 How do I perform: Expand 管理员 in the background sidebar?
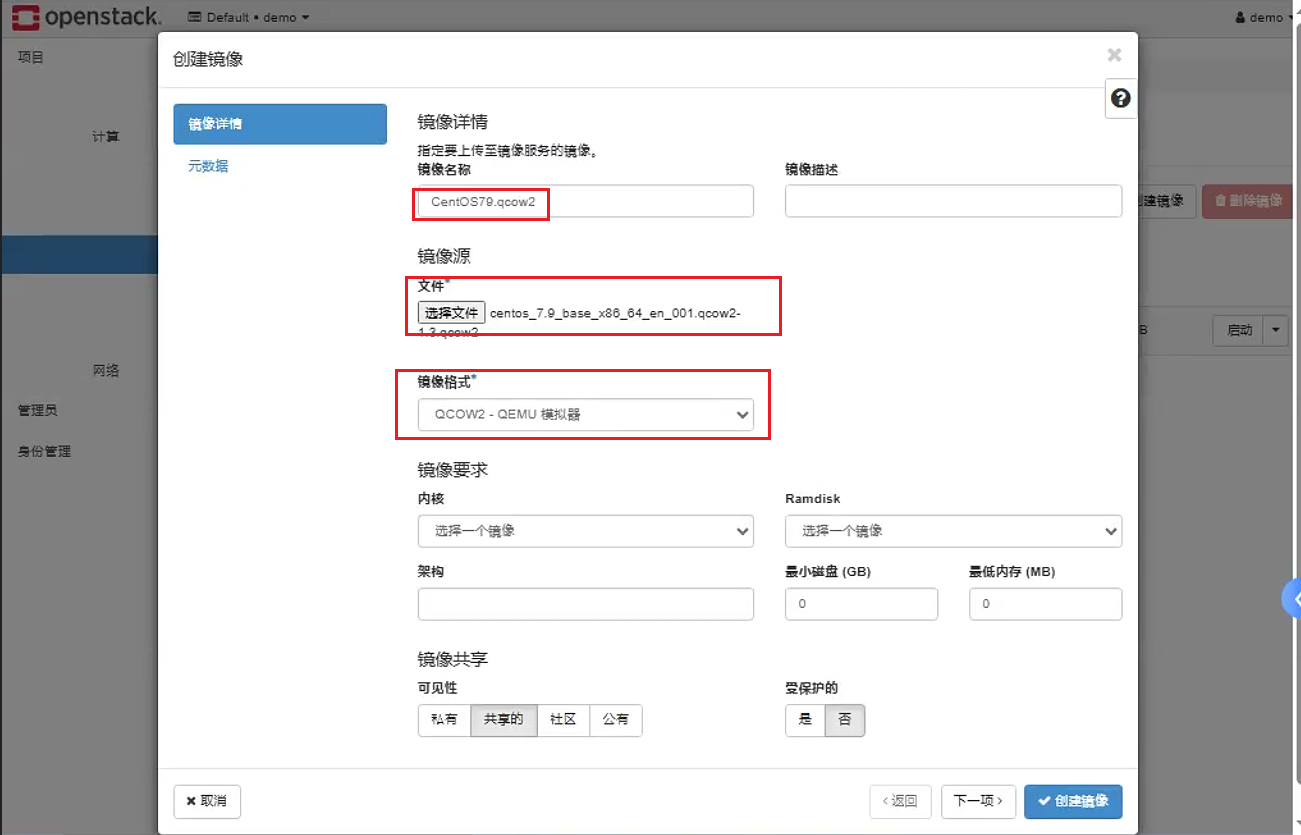coord(37,410)
